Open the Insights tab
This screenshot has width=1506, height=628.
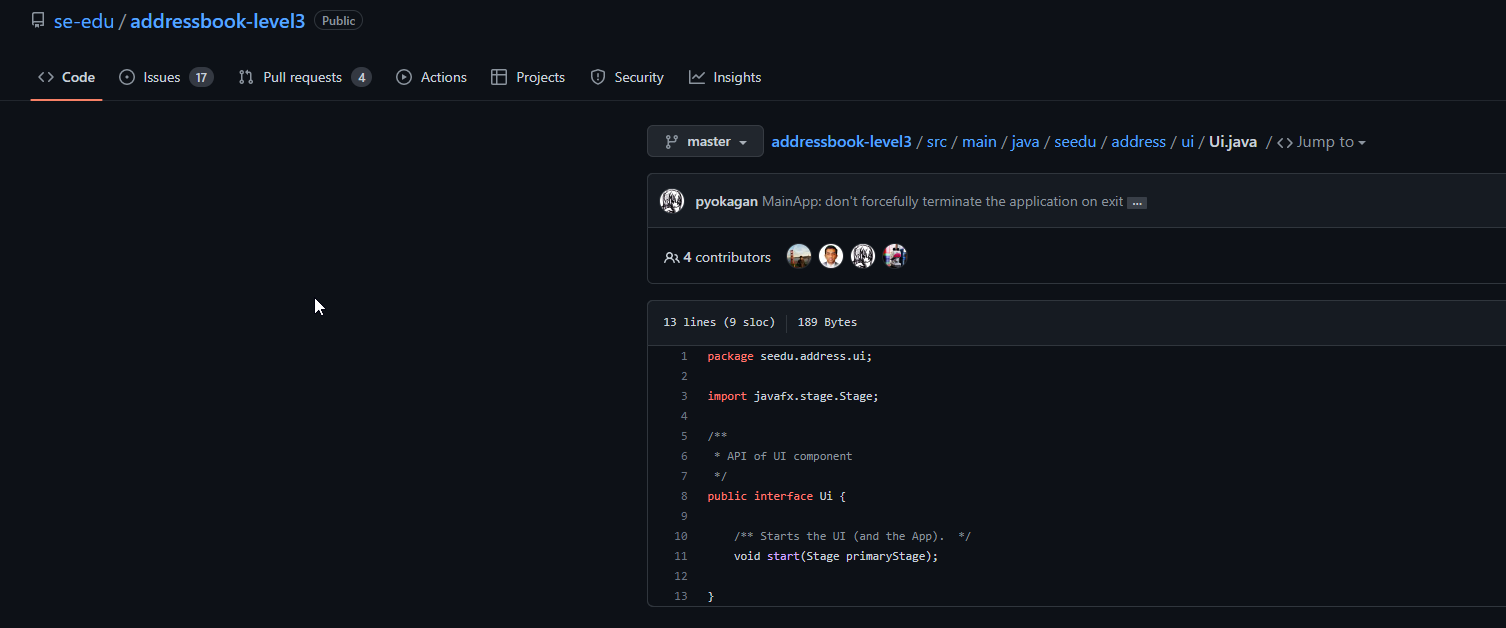tap(725, 77)
